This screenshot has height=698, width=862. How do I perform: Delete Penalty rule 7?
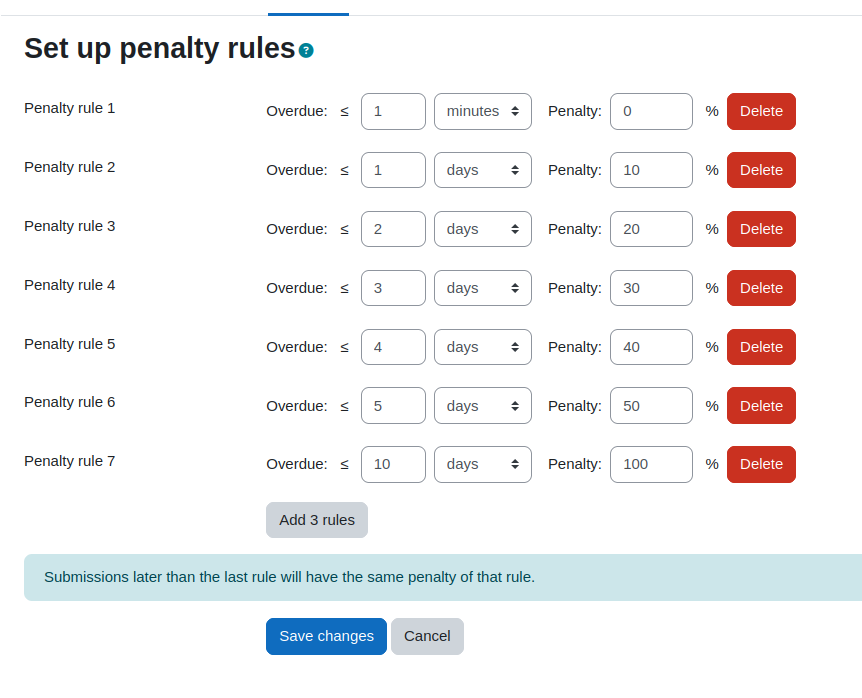(761, 464)
